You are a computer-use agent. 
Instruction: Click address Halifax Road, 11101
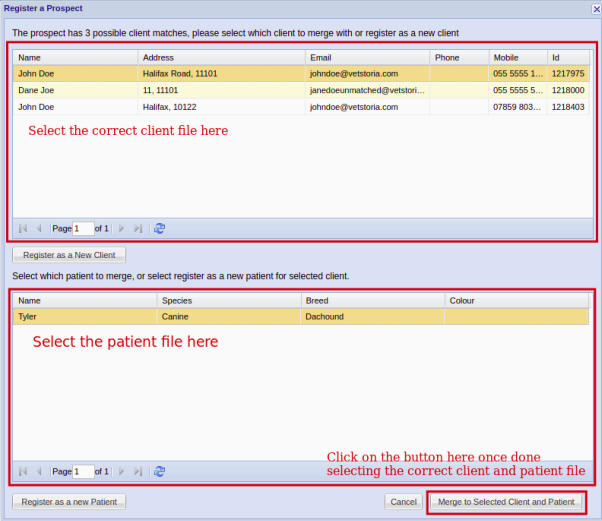click(x=180, y=73)
